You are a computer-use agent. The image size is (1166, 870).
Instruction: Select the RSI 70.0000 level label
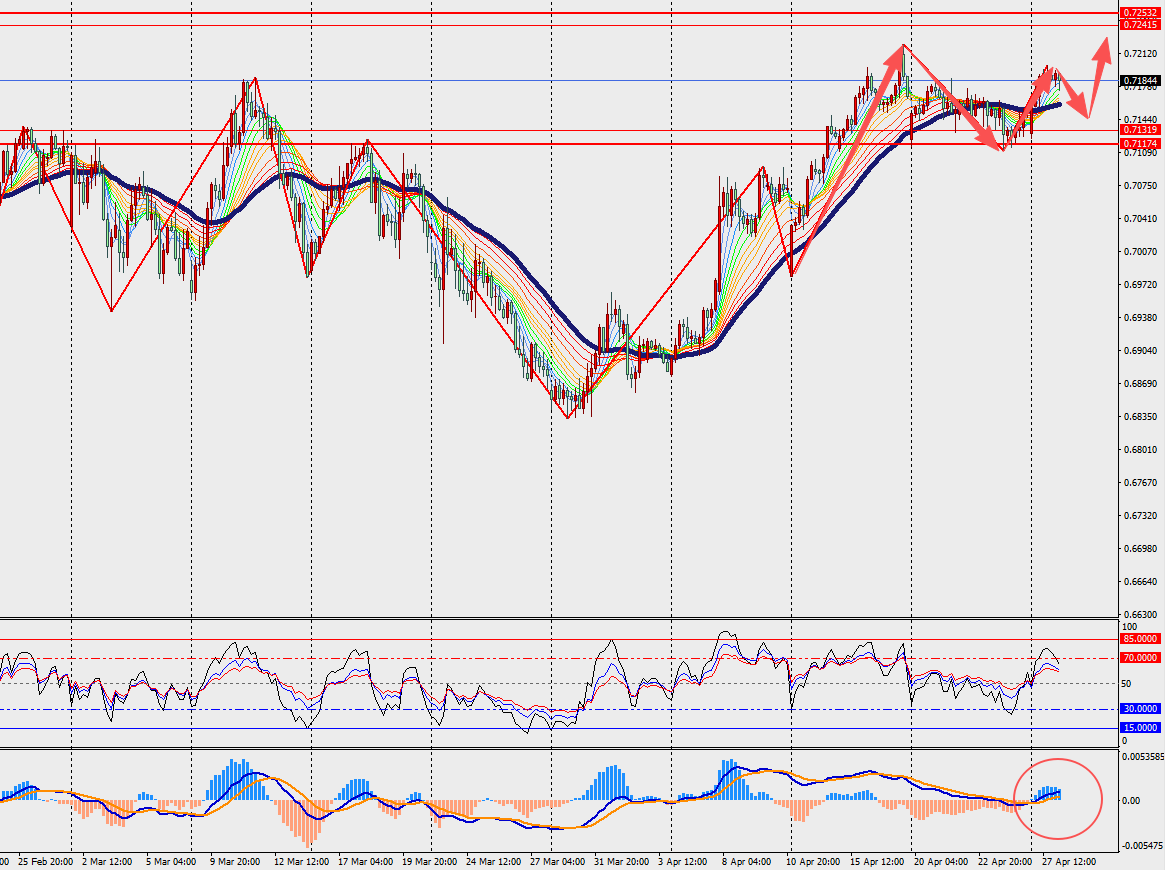[1140, 658]
